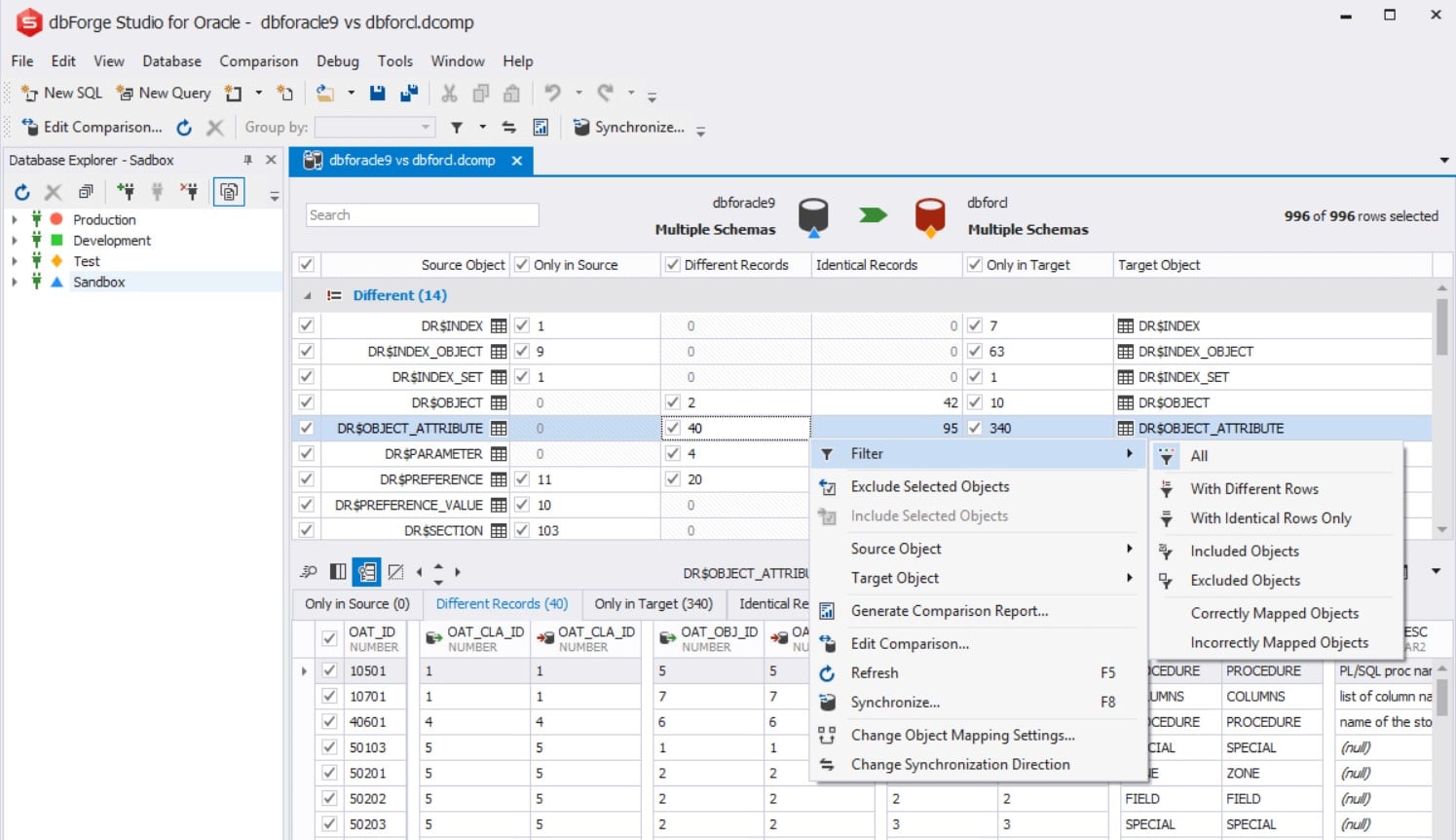Select the Different Records (40) tab
Screen dimensions: 1456x840
(x=502, y=604)
